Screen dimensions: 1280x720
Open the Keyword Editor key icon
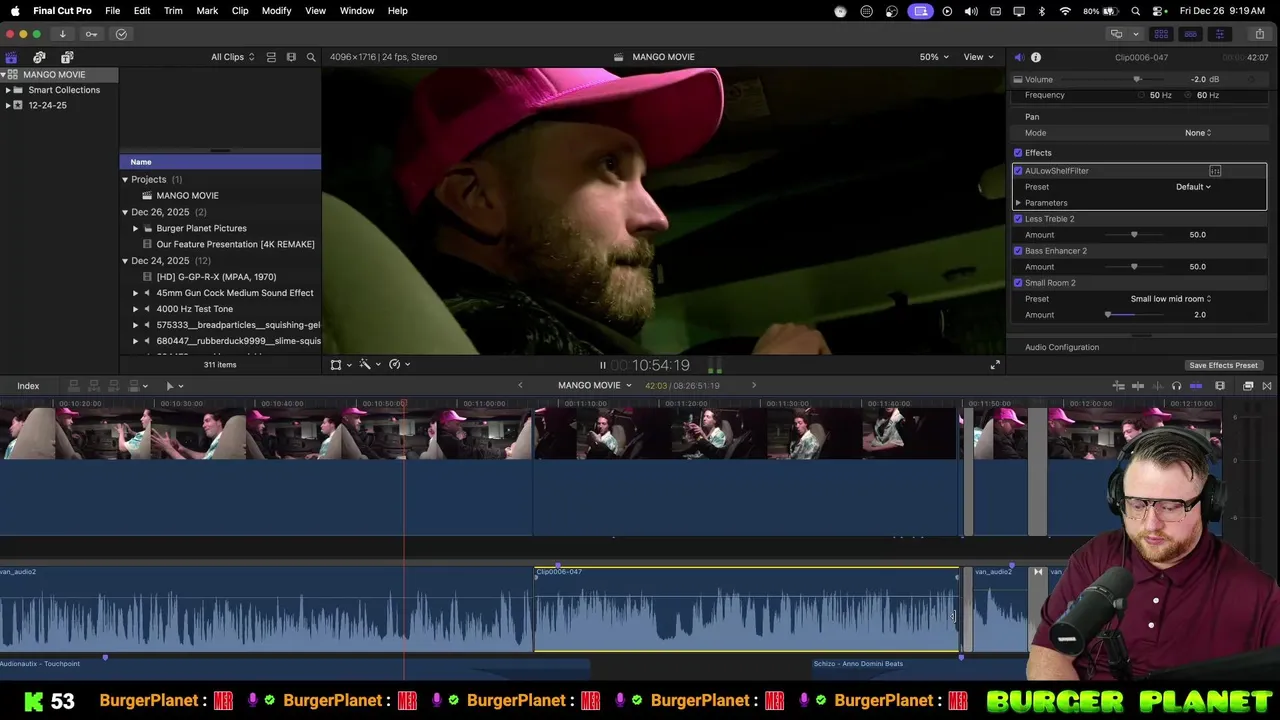pos(91,34)
